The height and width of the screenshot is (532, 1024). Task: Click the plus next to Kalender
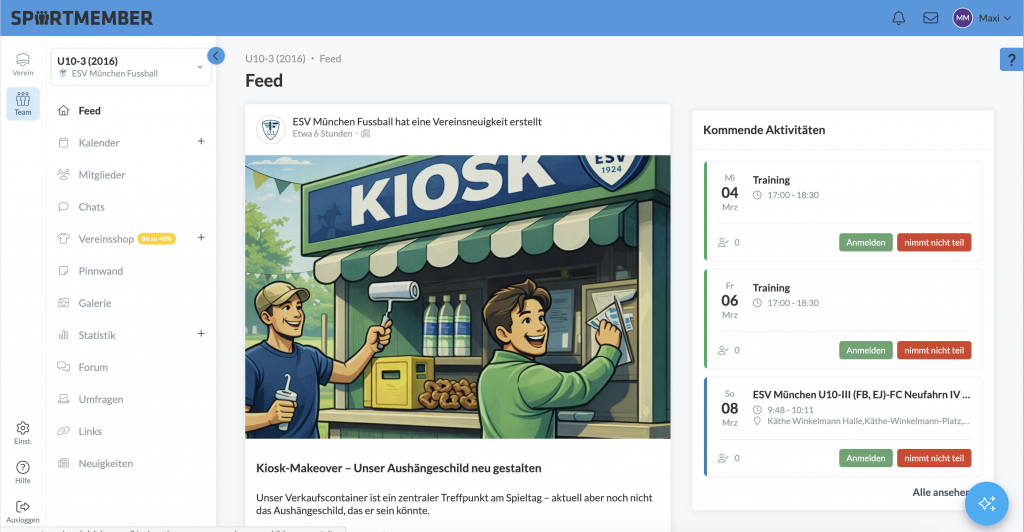pos(200,142)
